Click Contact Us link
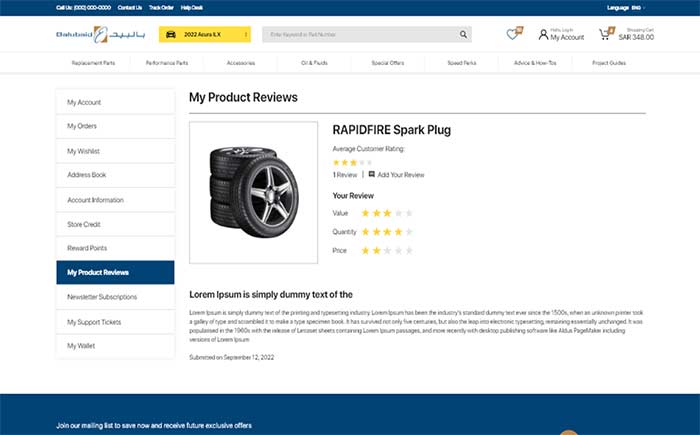 pos(130,8)
